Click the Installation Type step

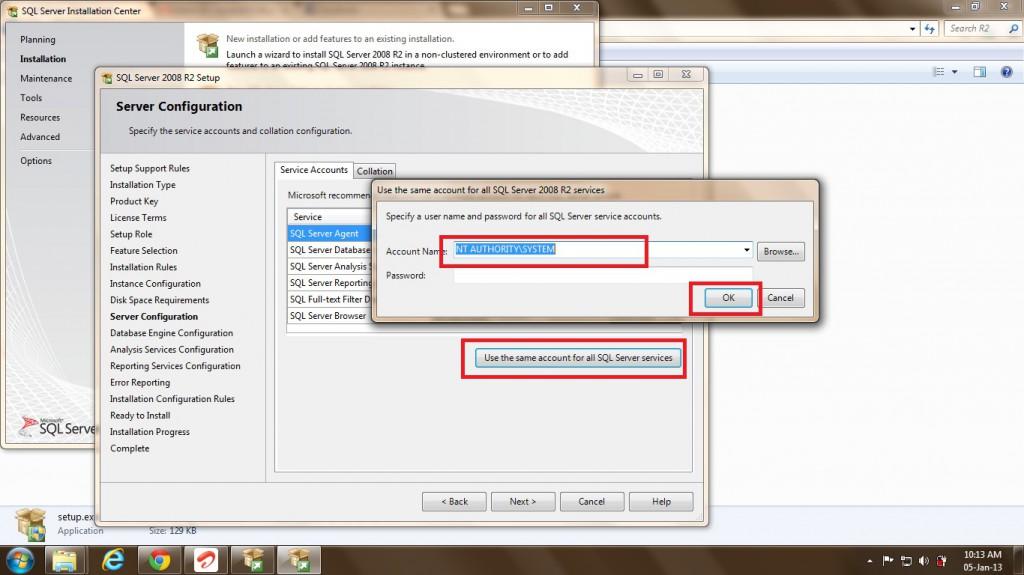pyautogui.click(x=142, y=185)
